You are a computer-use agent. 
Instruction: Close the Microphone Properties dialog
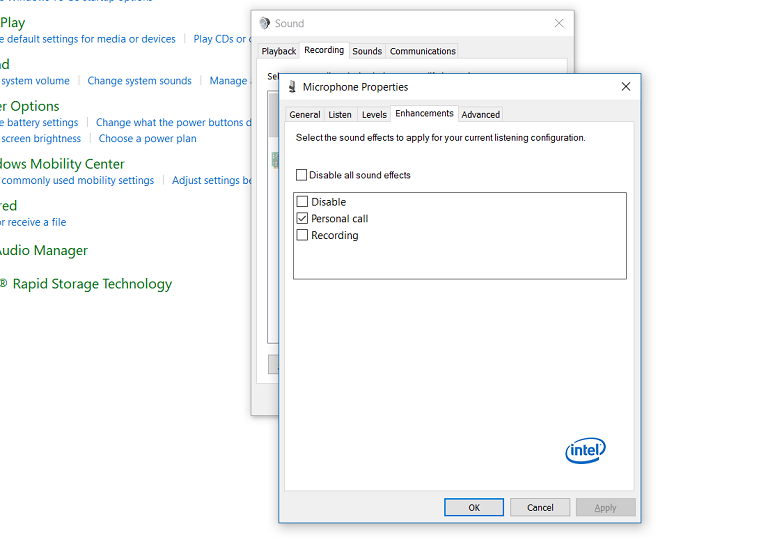pyautogui.click(x=626, y=86)
